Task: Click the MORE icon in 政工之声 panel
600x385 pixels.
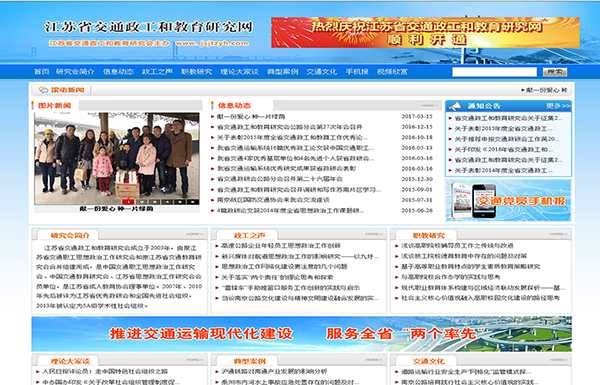Action: point(374,234)
